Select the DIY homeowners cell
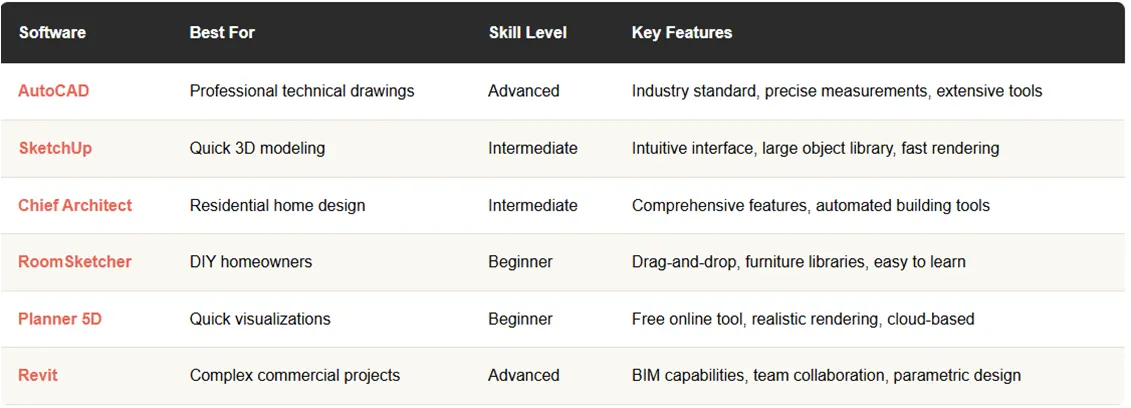Image resolution: width=1131 pixels, height=408 pixels. click(251, 262)
